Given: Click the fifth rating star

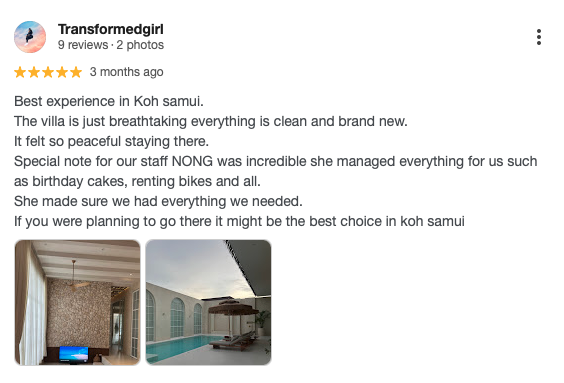Looking at the screenshot, I should click(x=76, y=72).
